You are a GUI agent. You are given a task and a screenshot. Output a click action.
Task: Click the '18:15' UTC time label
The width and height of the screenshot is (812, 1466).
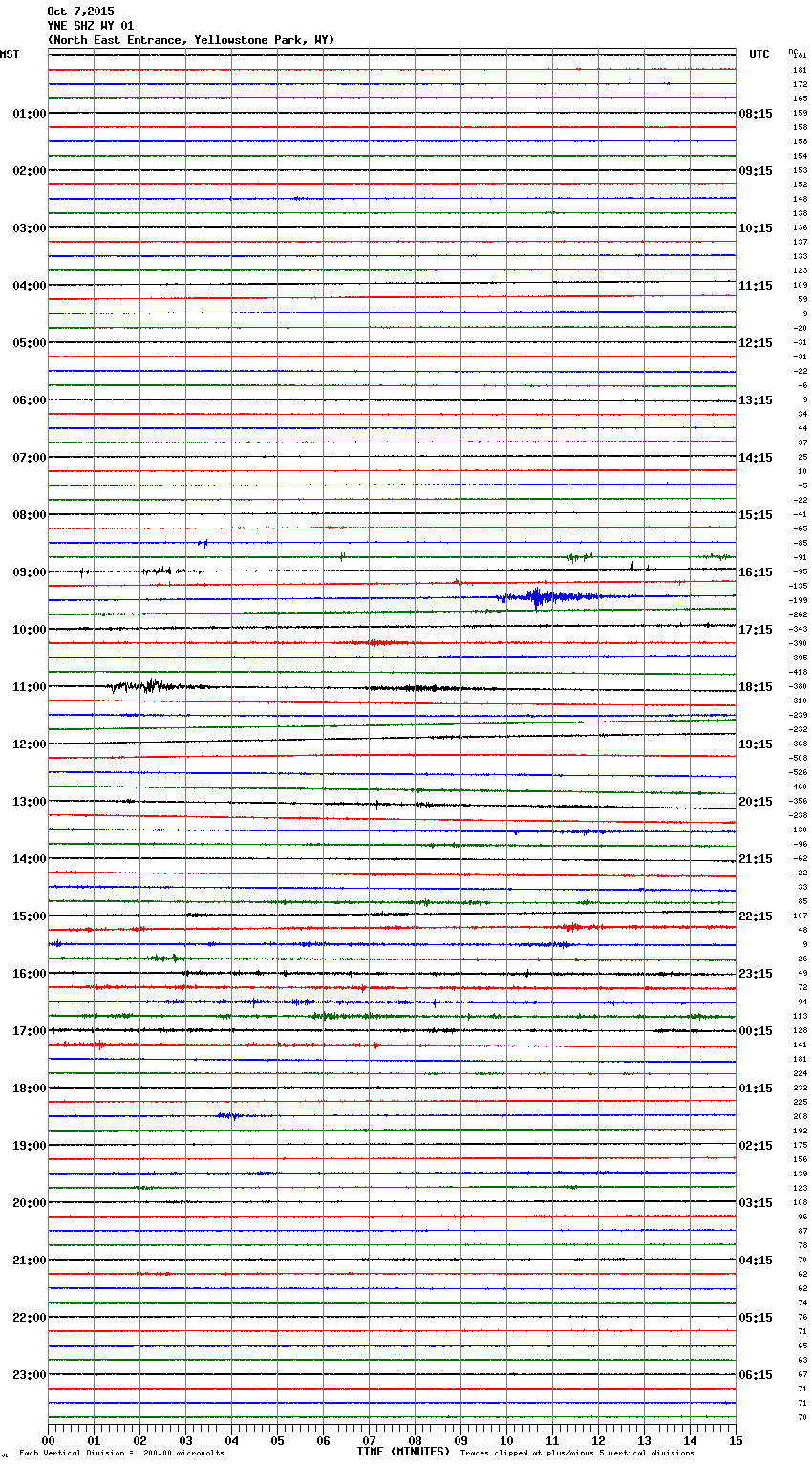(756, 687)
